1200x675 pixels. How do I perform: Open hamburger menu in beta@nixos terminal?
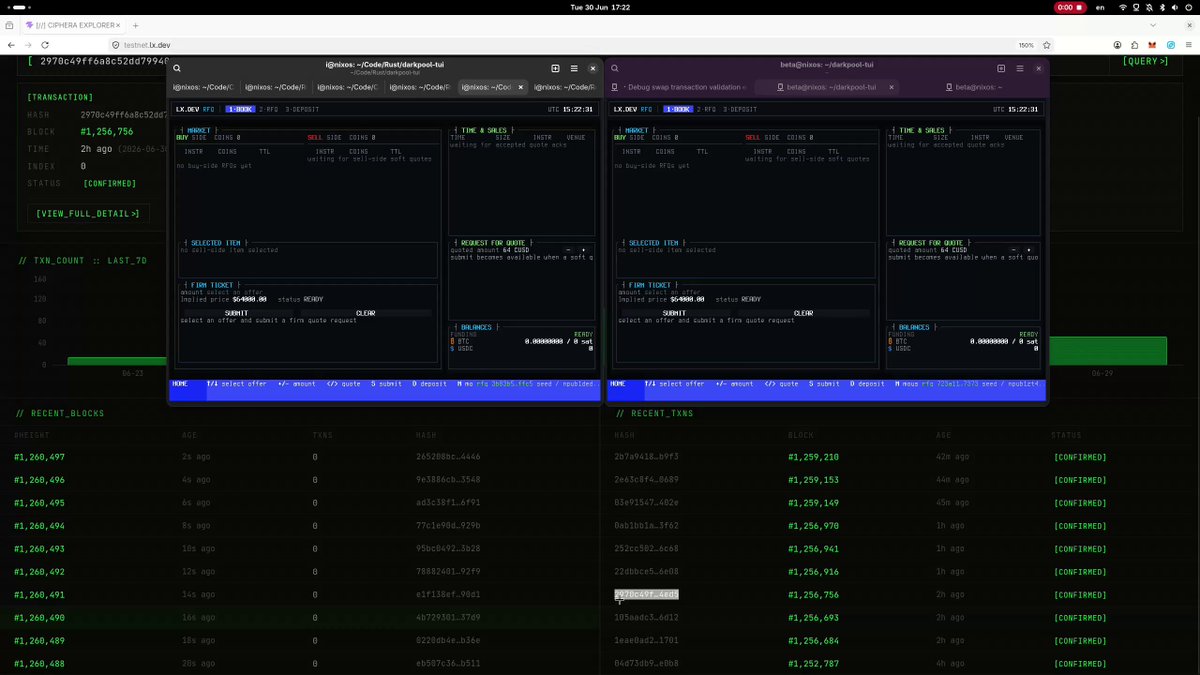(1020, 68)
